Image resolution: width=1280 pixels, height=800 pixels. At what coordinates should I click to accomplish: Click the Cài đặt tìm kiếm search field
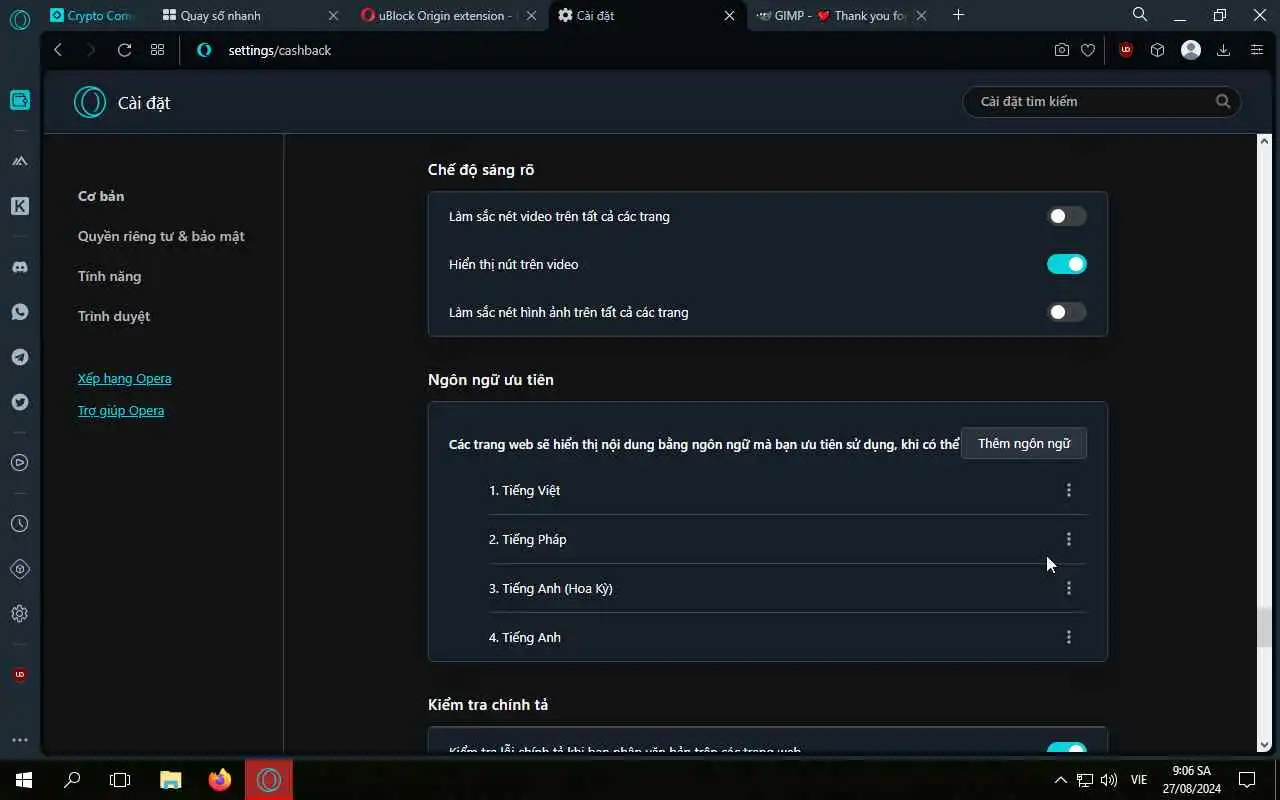pos(1100,101)
